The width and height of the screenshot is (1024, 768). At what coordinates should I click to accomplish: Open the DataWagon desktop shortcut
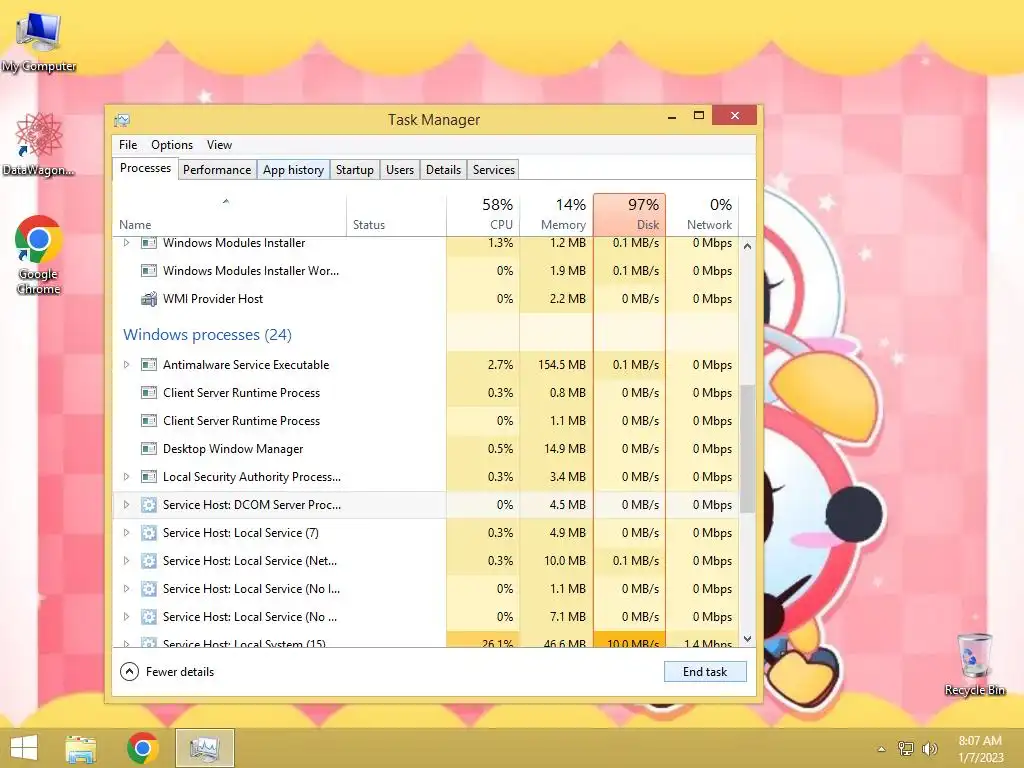[39, 144]
